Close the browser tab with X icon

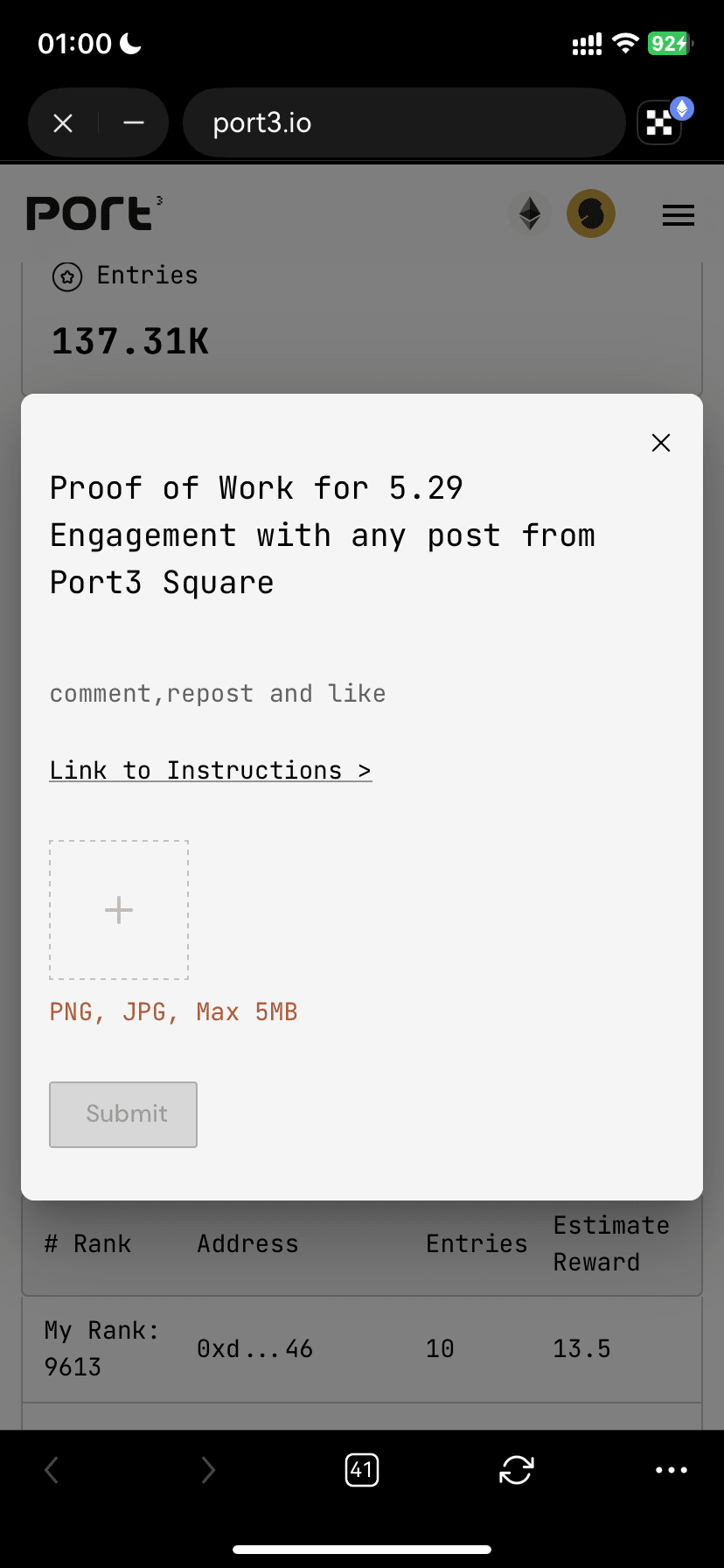click(63, 123)
